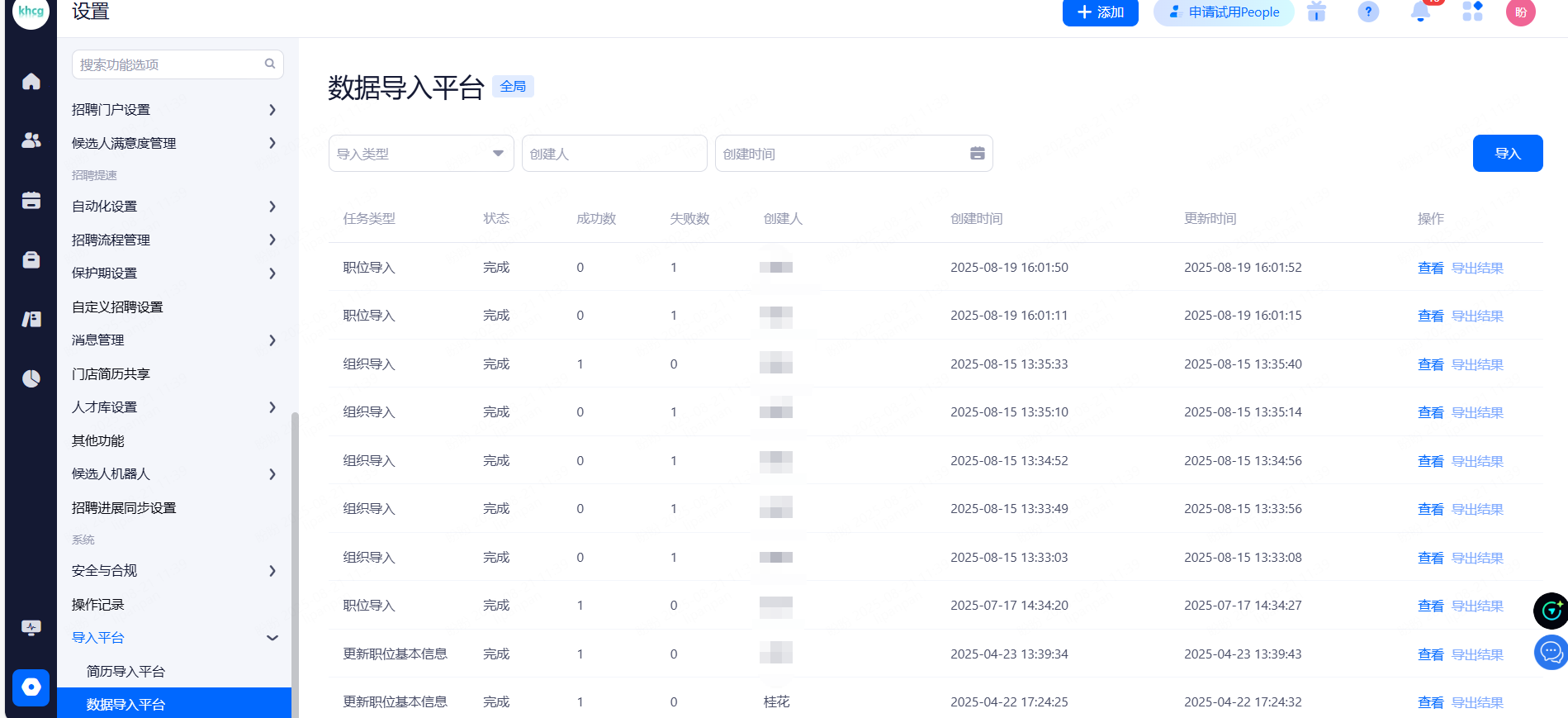Image resolution: width=1568 pixels, height=718 pixels.
Task: Open the notification bell icon
Action: 1420,12
